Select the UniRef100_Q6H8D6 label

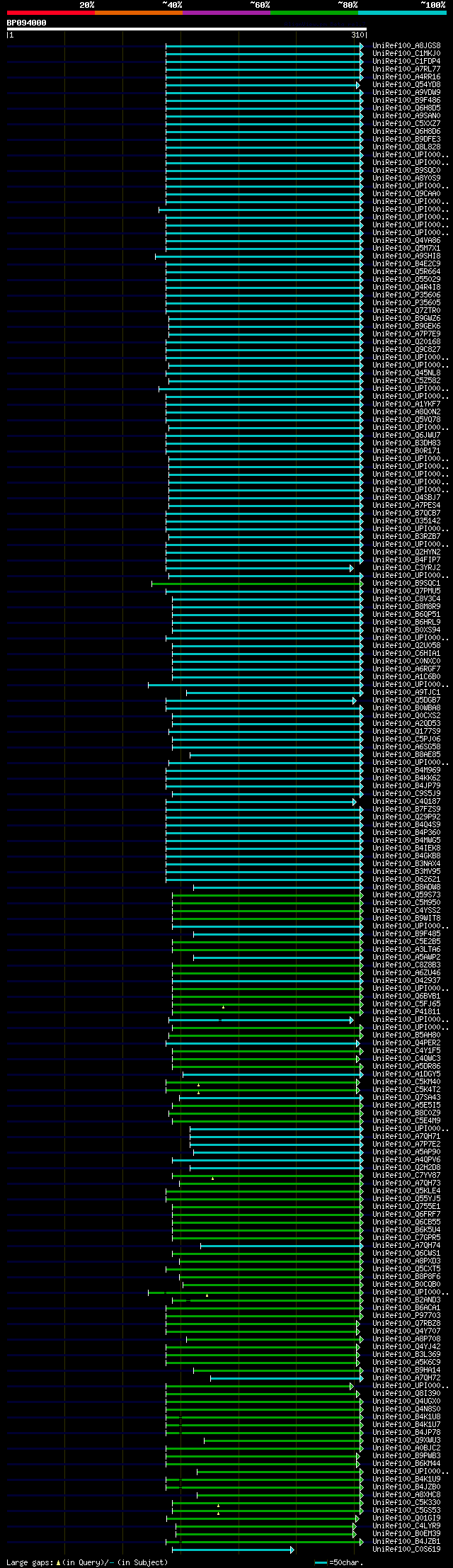[406, 131]
